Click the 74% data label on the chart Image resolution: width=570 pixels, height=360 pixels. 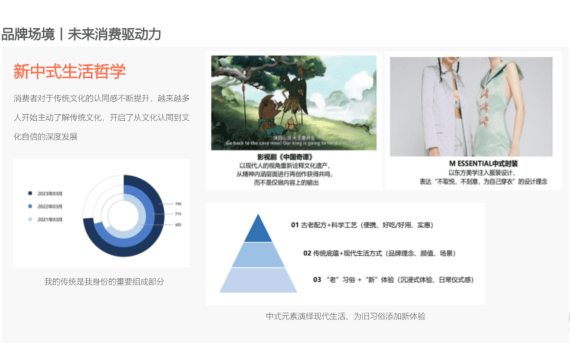178,204
